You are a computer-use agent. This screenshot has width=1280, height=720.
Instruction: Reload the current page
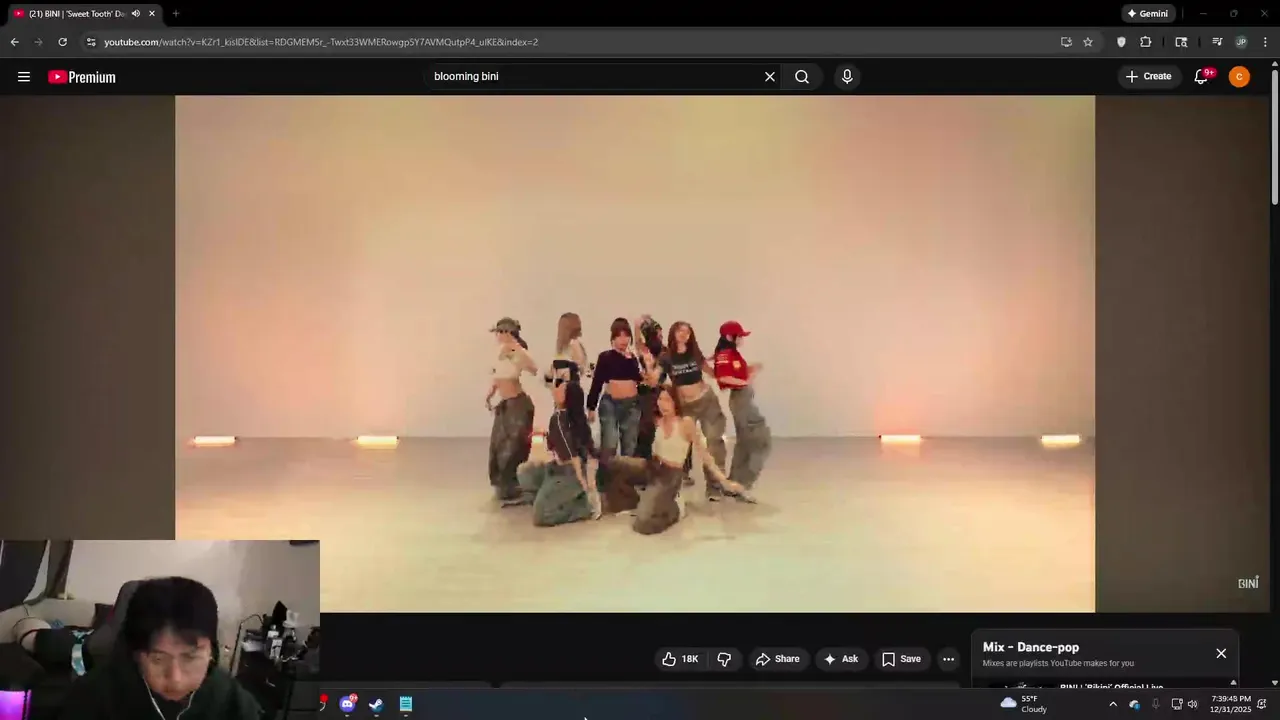tap(62, 42)
